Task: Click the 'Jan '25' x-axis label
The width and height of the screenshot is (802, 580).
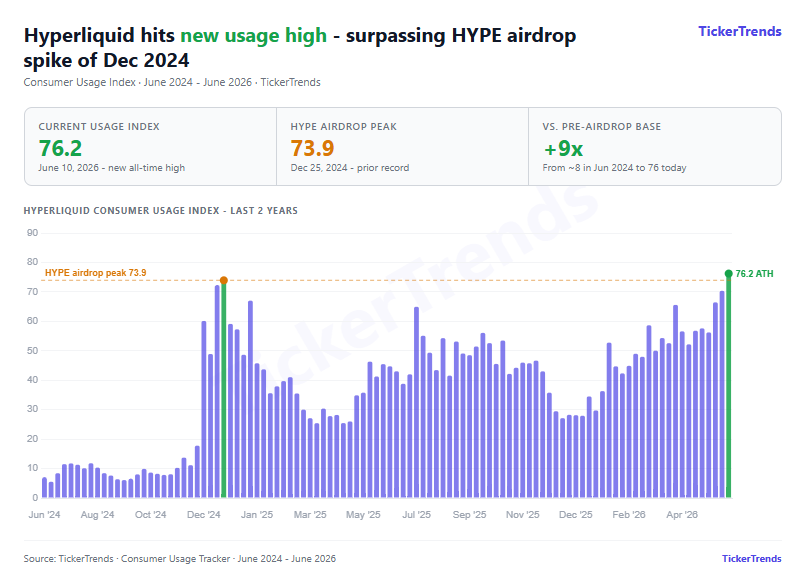Action: point(257,515)
